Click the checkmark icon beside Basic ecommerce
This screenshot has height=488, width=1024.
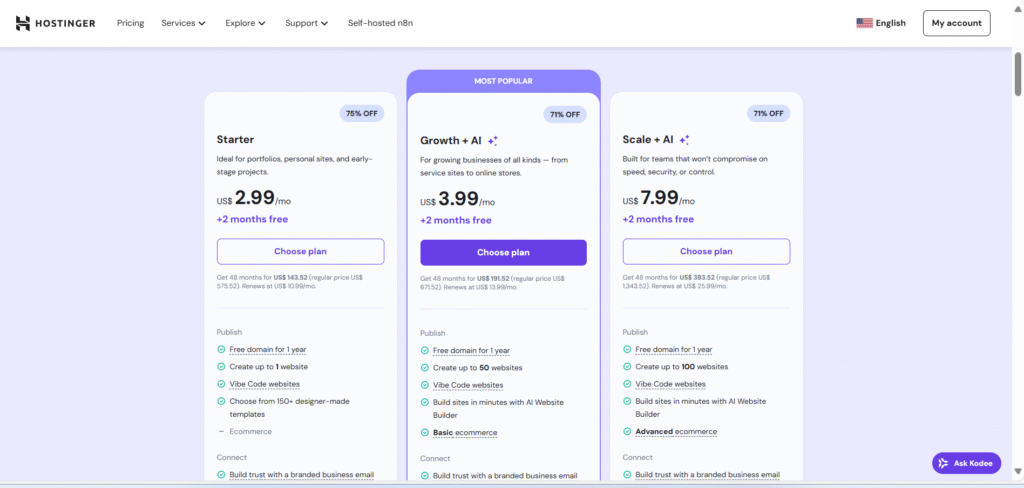(424, 433)
